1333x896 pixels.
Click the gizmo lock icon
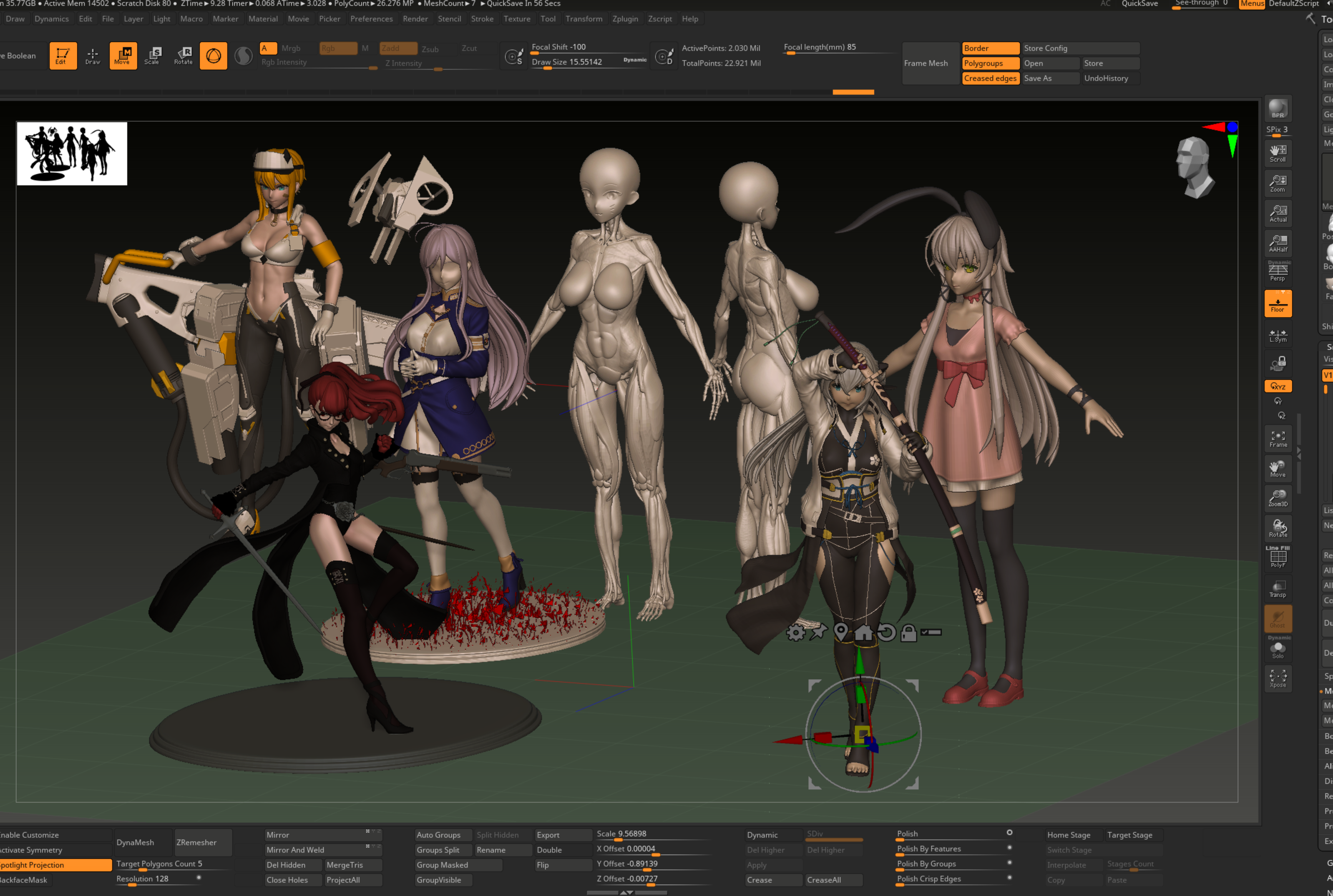[908, 632]
